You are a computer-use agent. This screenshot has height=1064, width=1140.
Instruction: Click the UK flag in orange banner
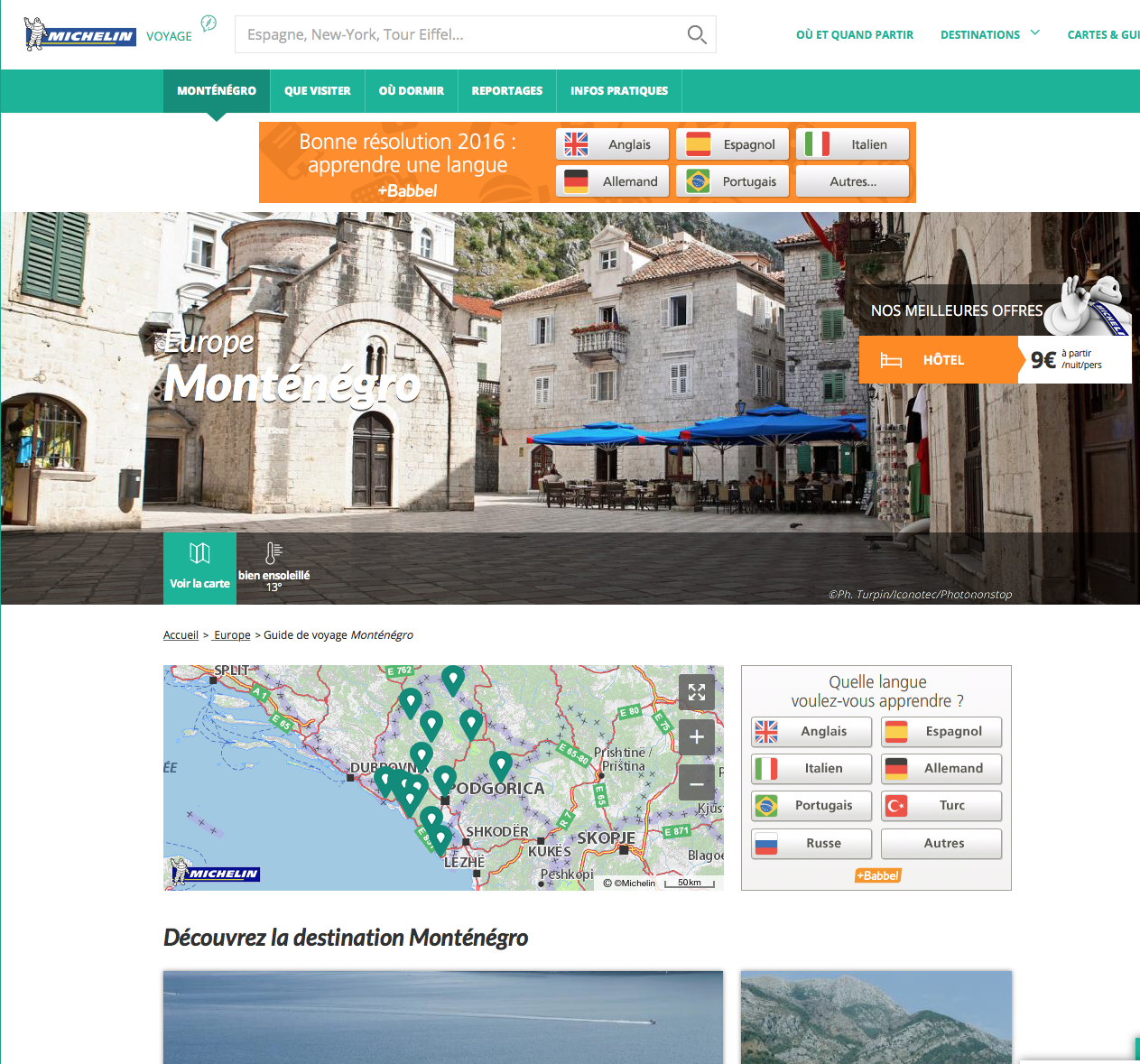(x=576, y=144)
